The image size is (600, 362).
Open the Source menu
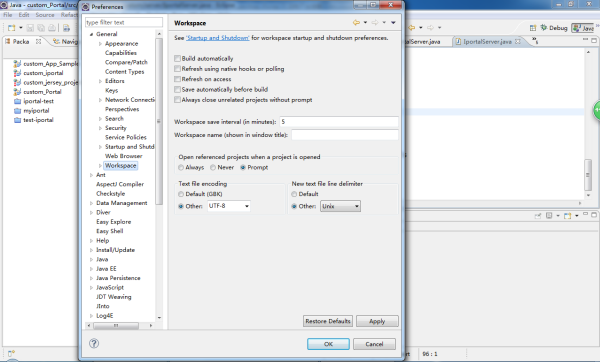click(x=45, y=15)
